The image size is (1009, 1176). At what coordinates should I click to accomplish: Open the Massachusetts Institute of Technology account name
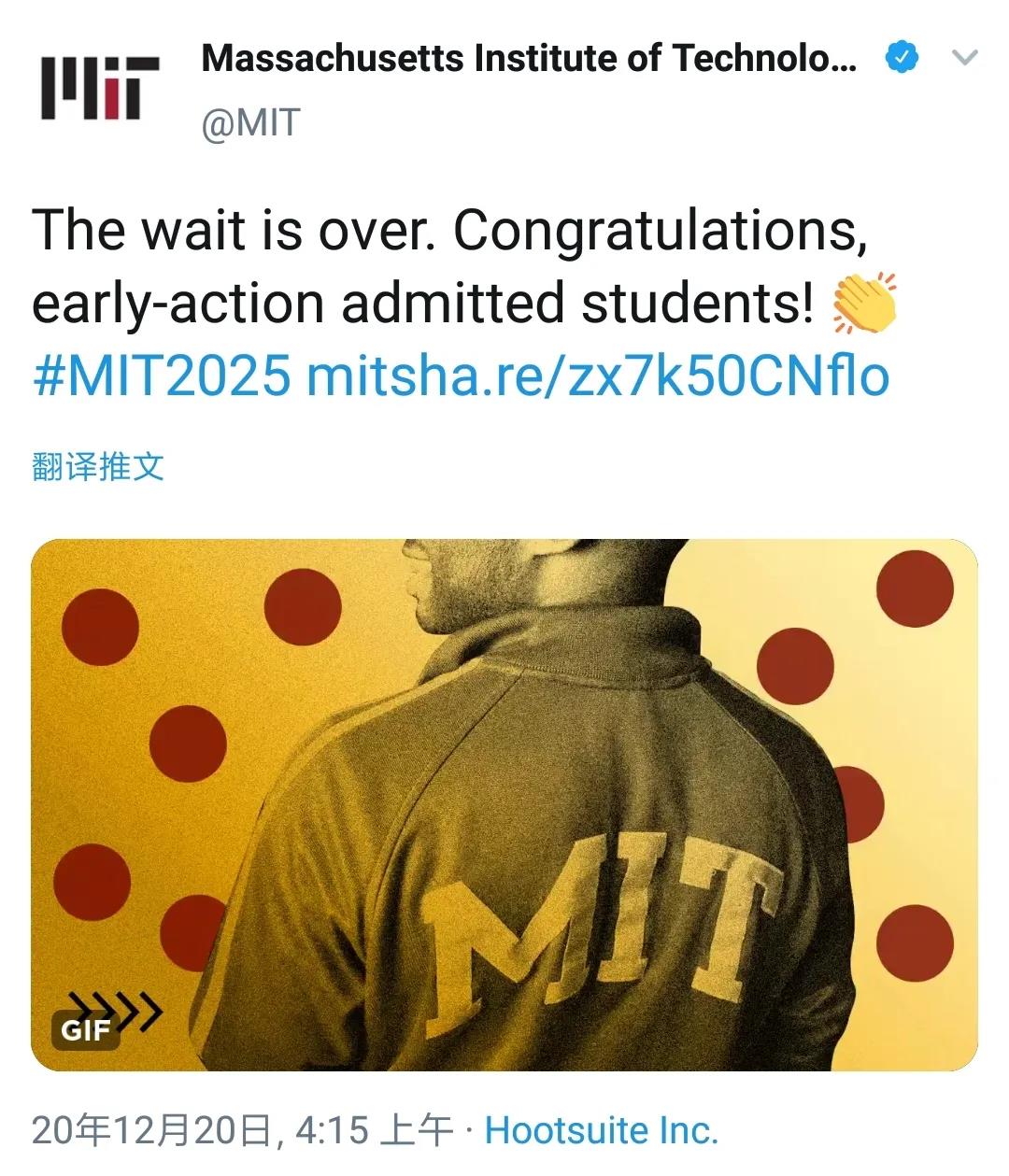click(528, 58)
